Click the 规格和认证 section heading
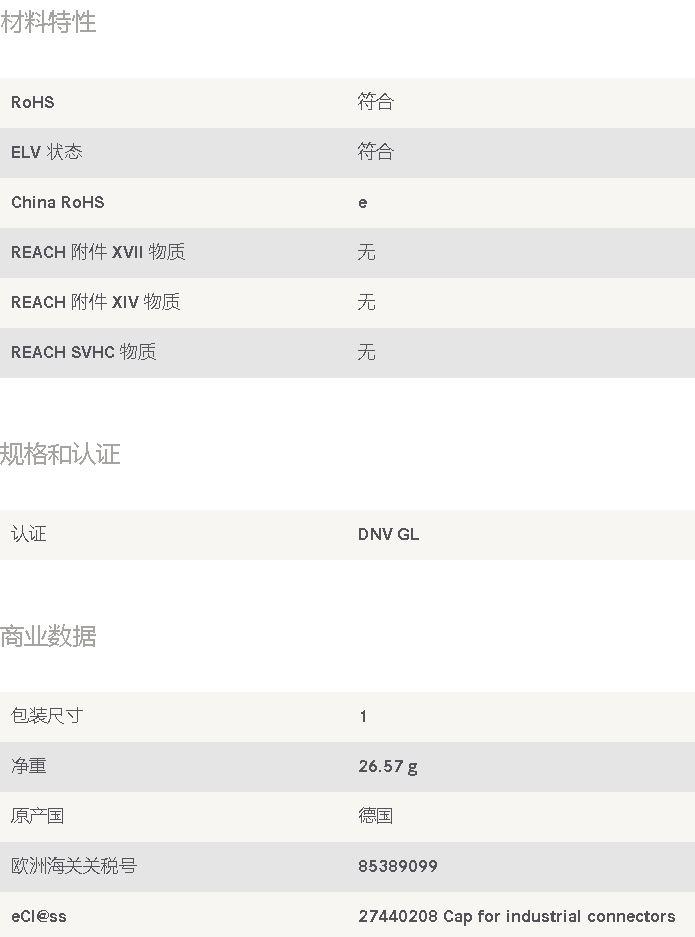Viewport: 695px width, 937px height. [x=60, y=454]
